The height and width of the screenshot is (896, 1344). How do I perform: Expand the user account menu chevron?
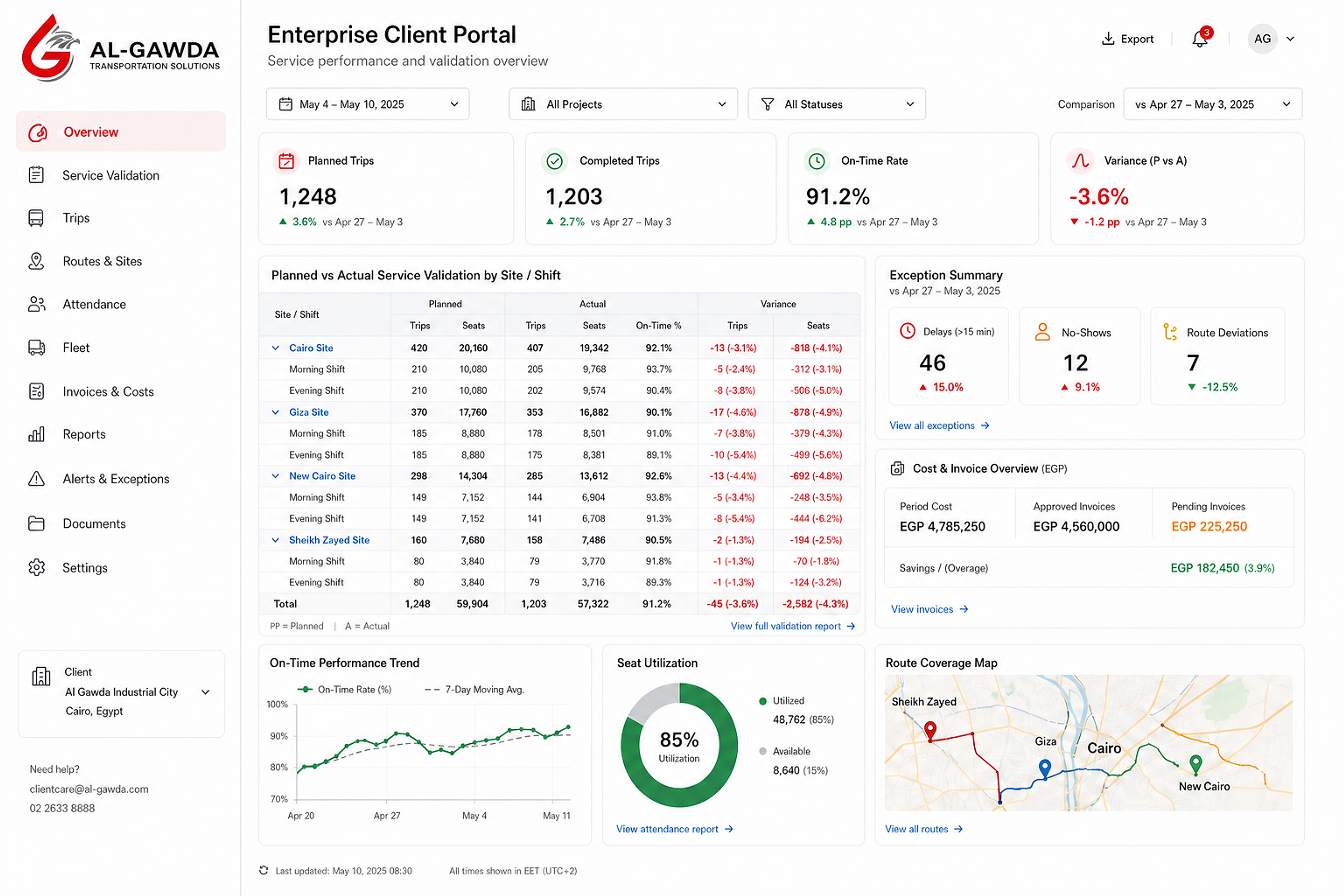point(1290,39)
